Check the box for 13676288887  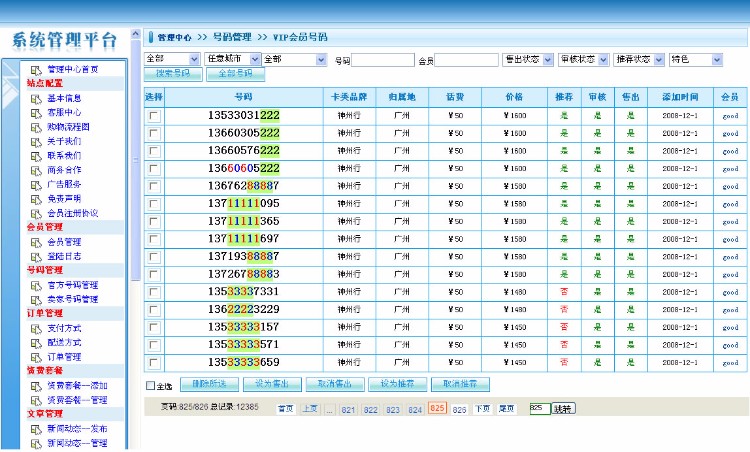pyautogui.click(x=154, y=186)
